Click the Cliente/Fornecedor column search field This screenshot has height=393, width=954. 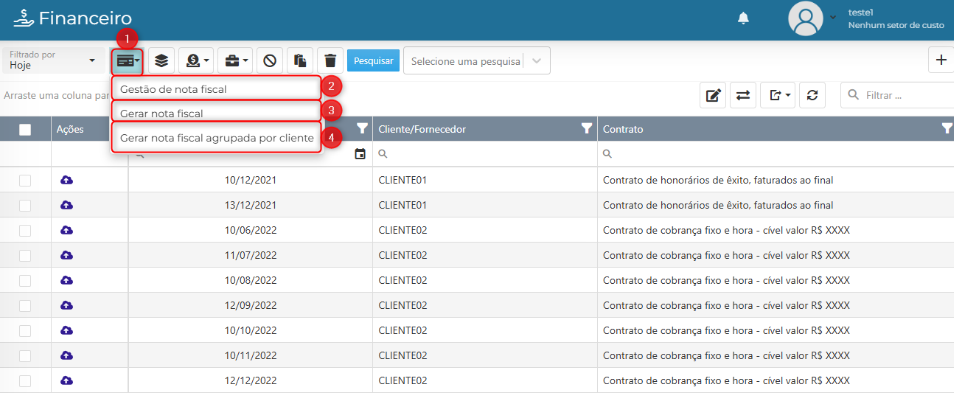pos(486,155)
